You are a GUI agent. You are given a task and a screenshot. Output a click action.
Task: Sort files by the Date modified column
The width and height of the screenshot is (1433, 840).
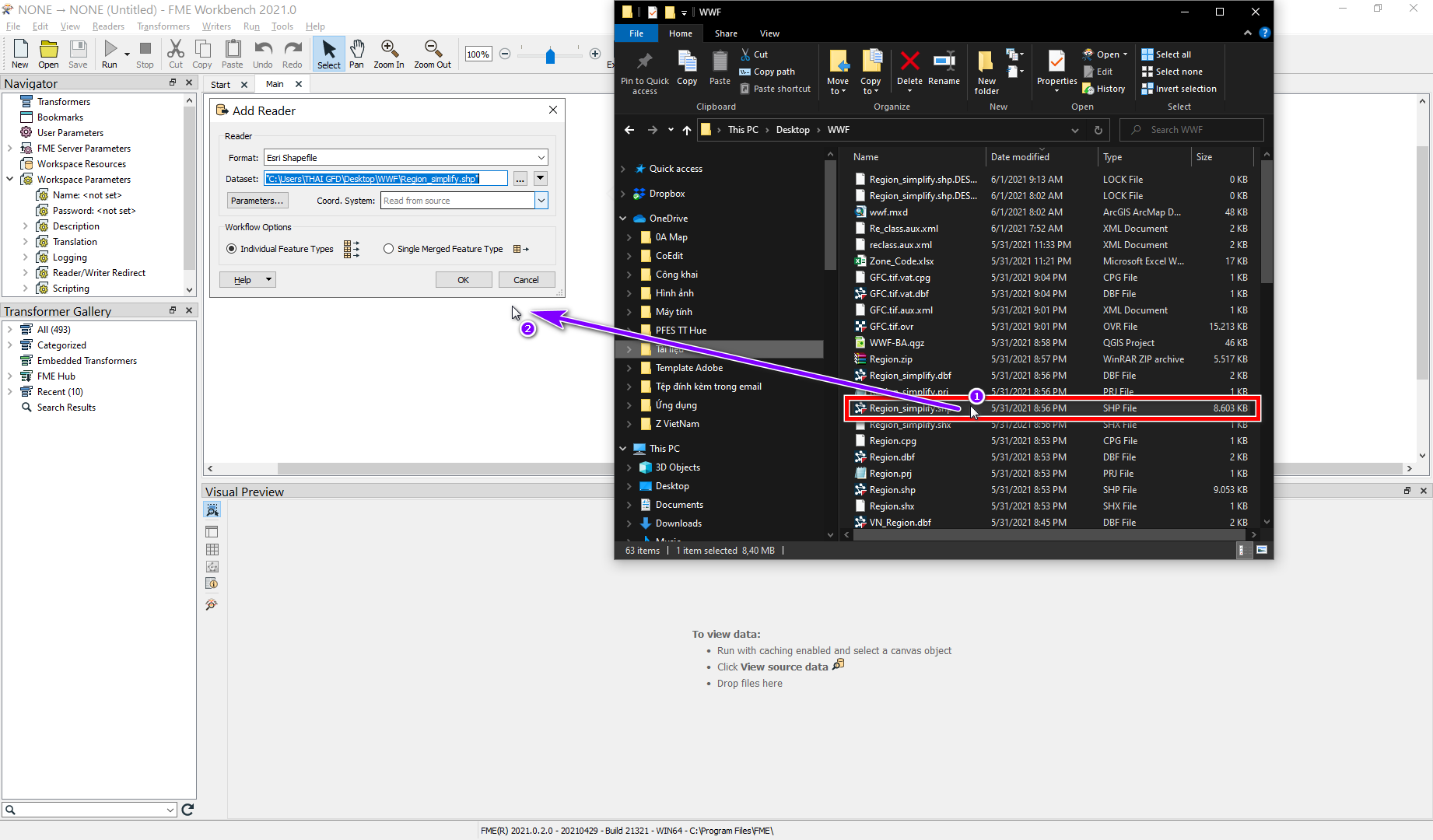click(1020, 157)
